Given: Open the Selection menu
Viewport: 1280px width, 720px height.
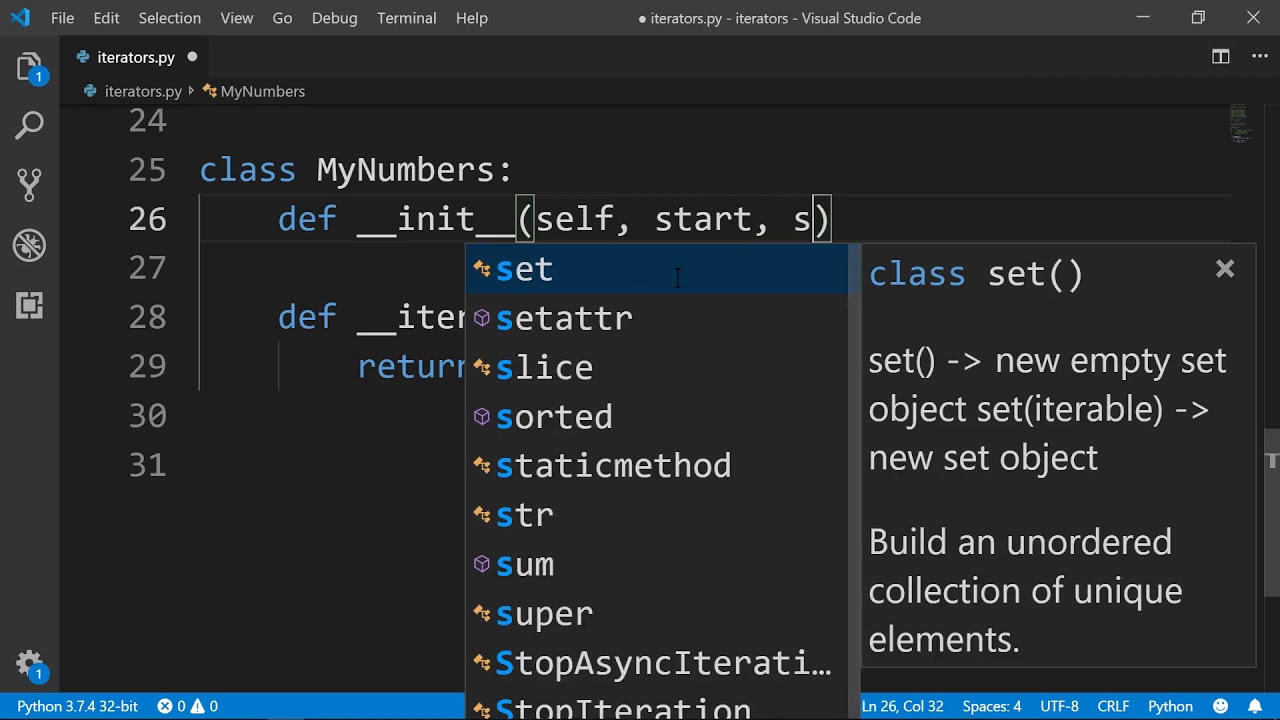Looking at the screenshot, I should point(169,18).
